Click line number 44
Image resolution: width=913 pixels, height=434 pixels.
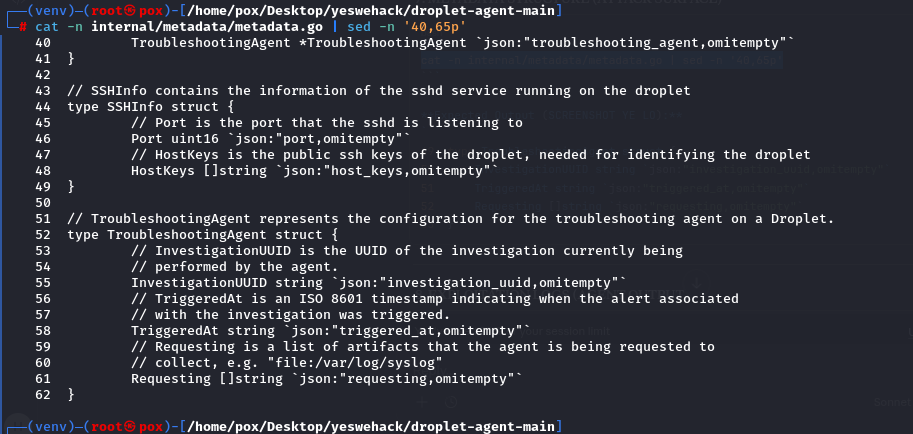click(42, 106)
